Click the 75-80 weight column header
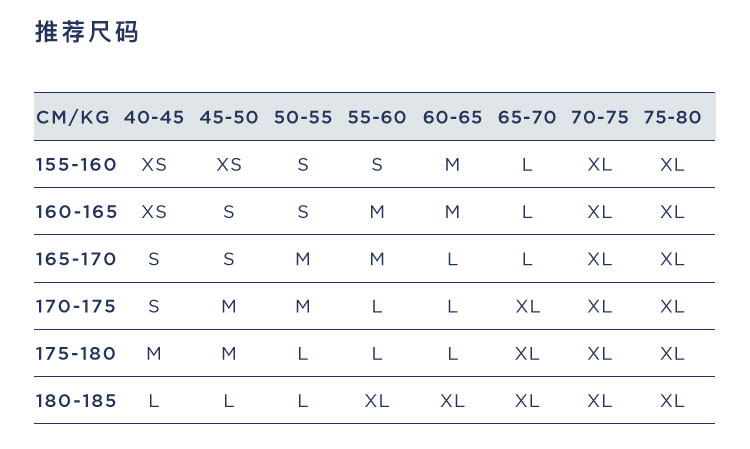 672,117
